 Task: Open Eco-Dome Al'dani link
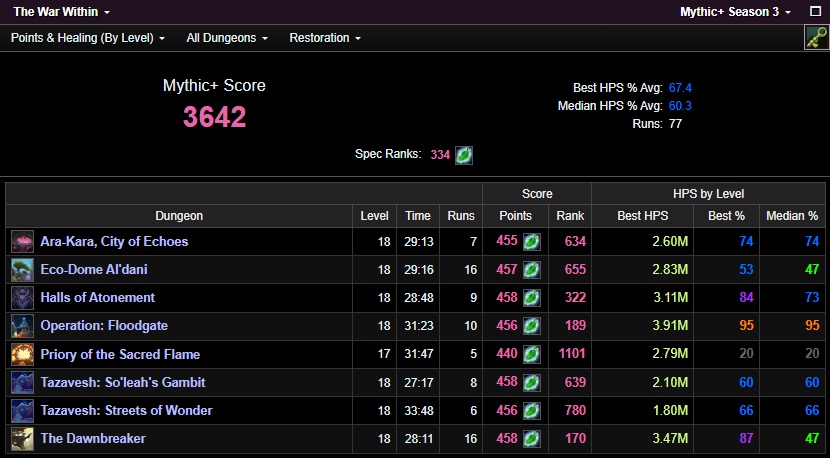click(94, 270)
